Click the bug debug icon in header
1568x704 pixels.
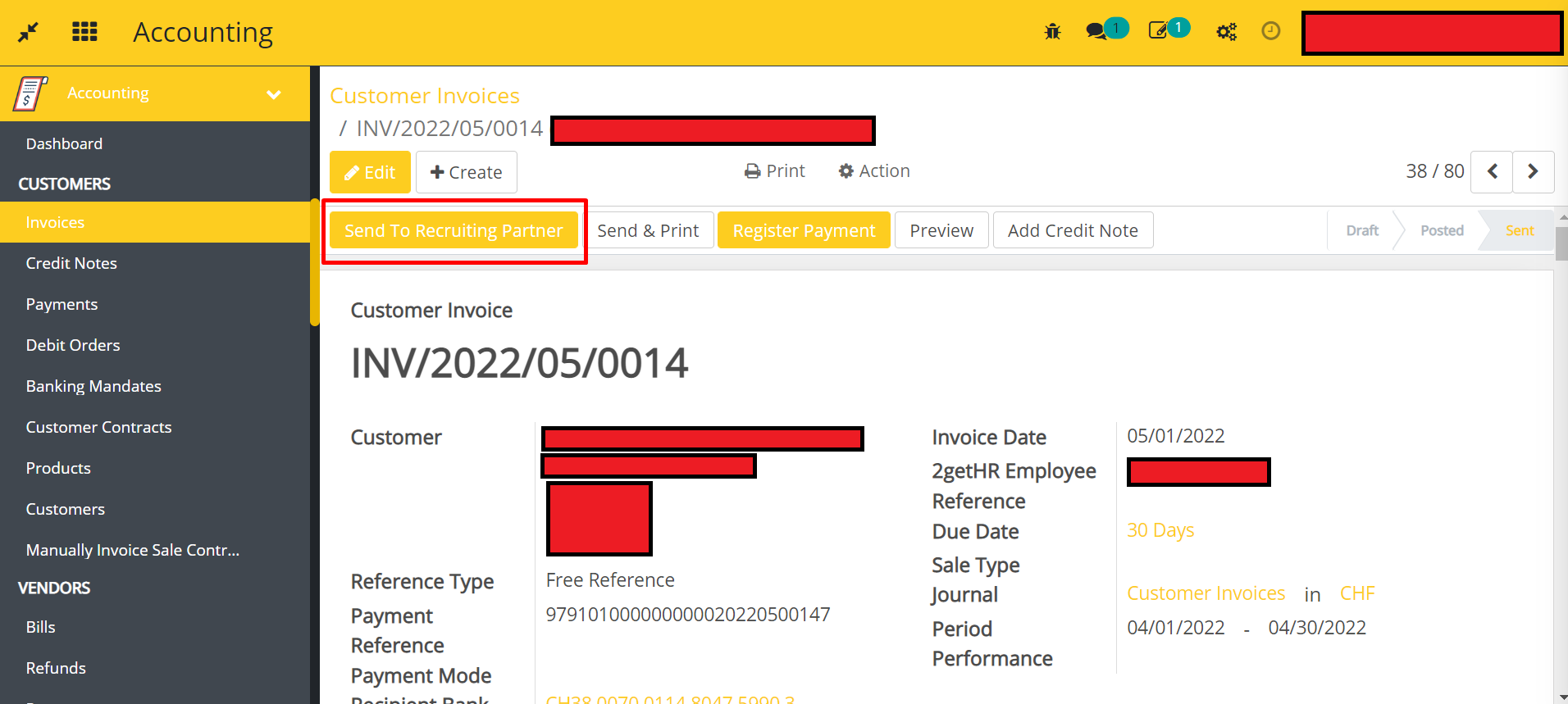tap(1052, 32)
